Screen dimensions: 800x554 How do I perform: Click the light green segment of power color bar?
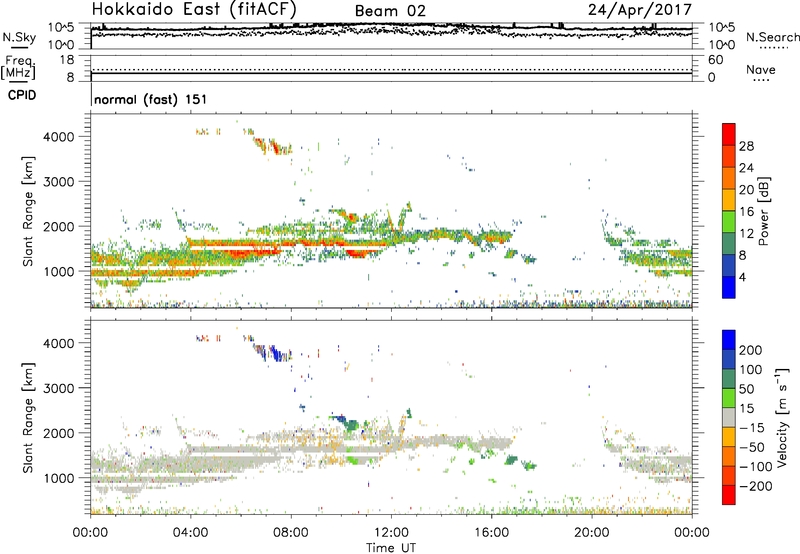click(x=729, y=221)
